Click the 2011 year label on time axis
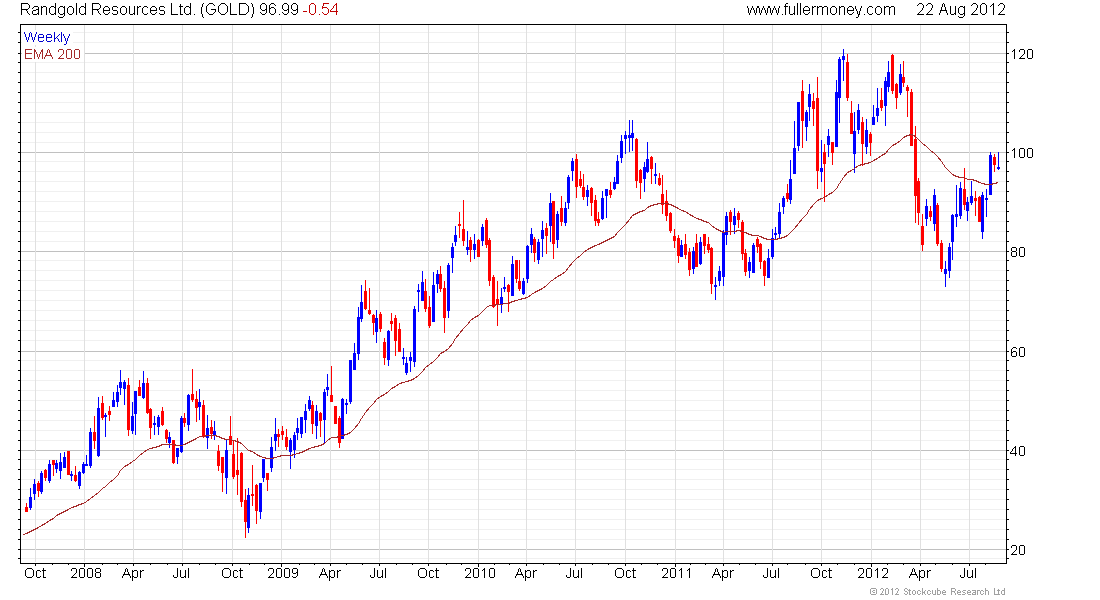The image size is (1100, 600). click(677, 573)
